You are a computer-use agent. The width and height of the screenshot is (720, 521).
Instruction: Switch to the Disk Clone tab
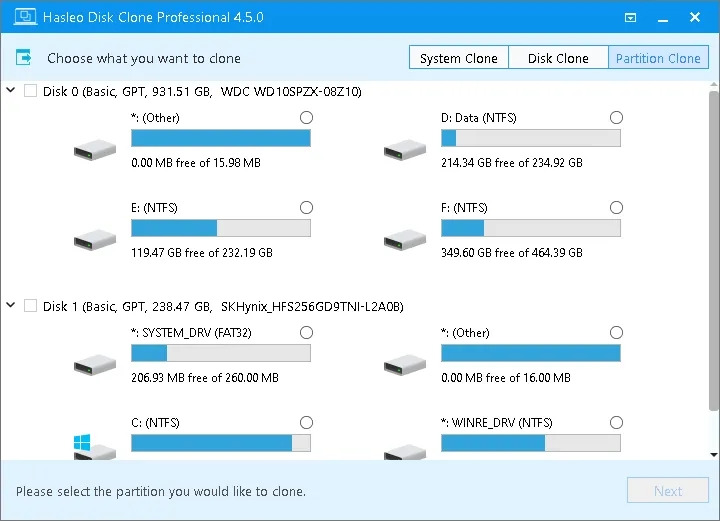point(558,58)
